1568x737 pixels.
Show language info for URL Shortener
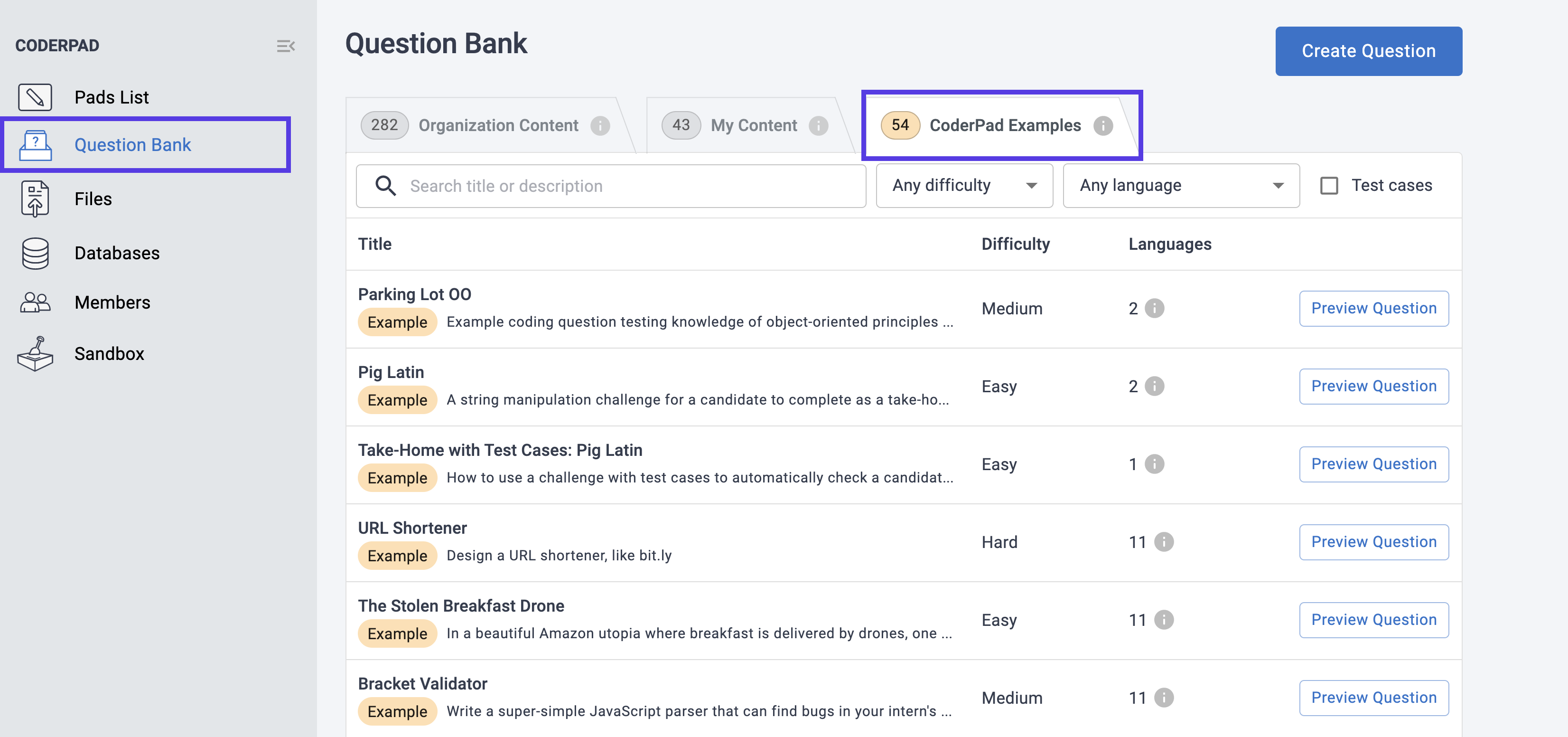point(1164,542)
